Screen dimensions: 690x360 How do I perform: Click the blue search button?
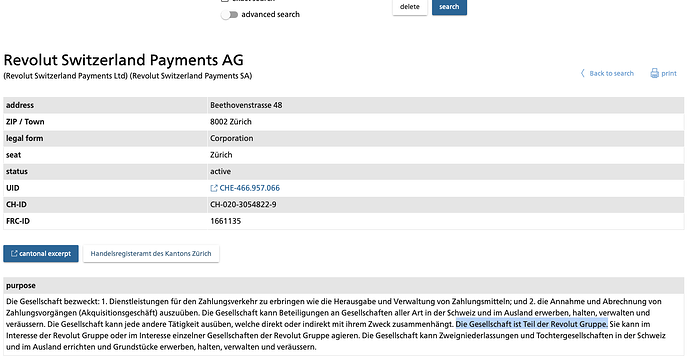449,7
